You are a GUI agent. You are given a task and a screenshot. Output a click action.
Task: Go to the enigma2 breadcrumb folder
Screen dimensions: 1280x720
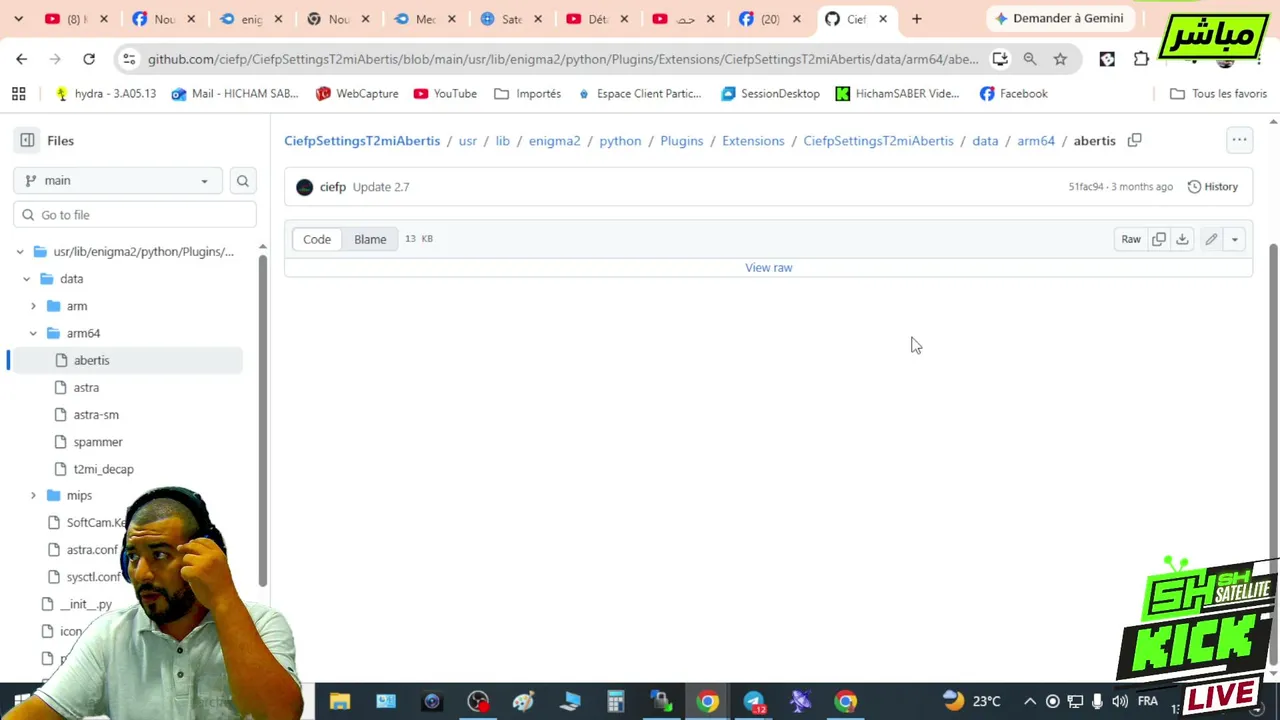click(x=554, y=141)
